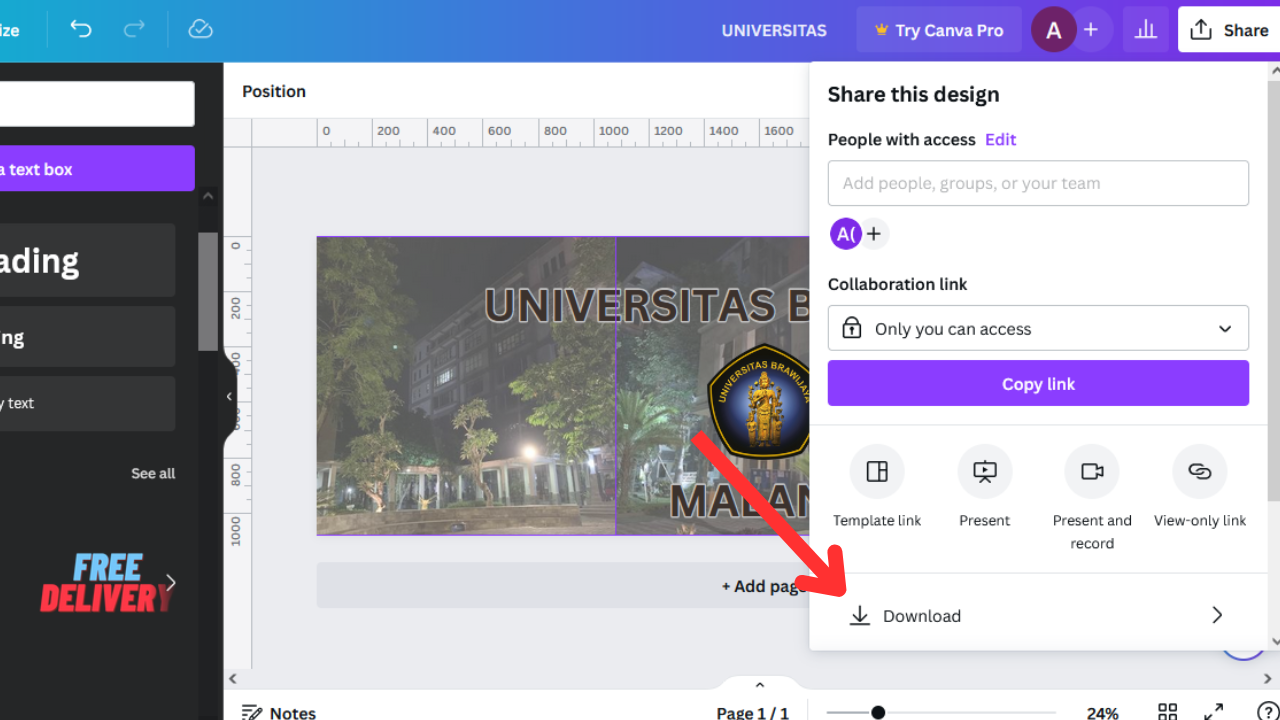Open the purple A account avatar
1280x720 pixels.
point(1053,30)
